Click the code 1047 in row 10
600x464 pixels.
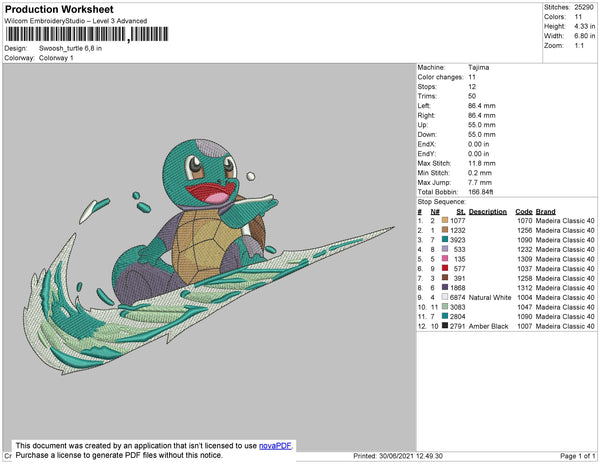(x=525, y=307)
